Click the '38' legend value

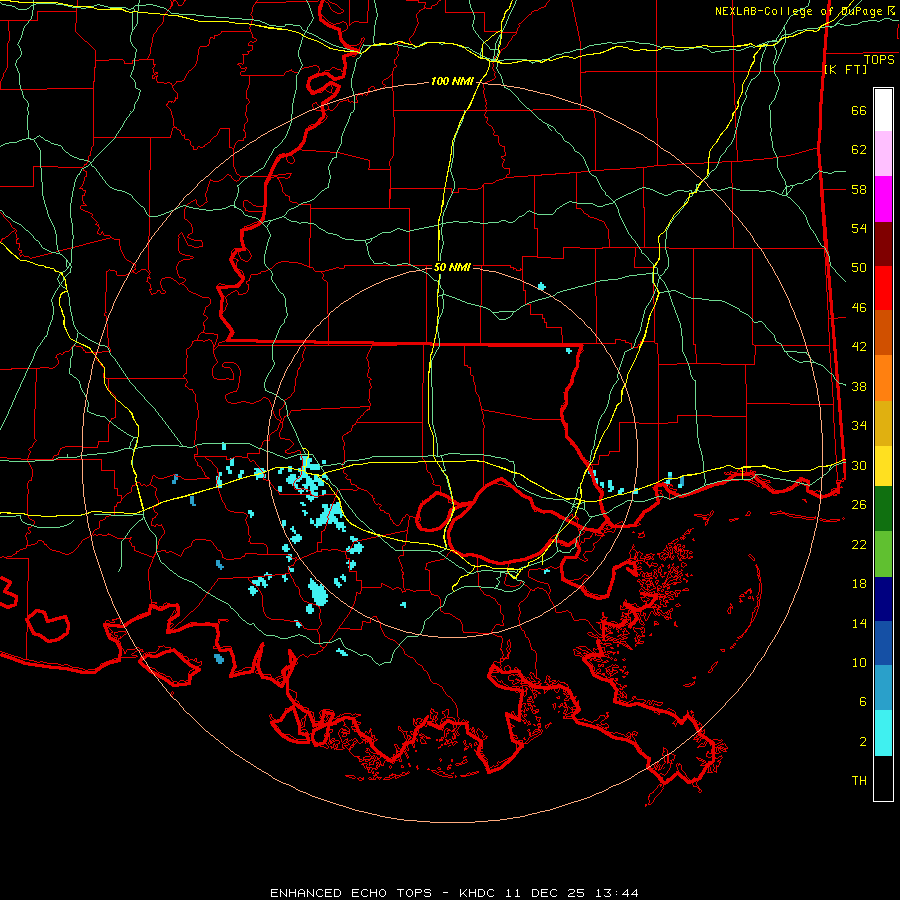tap(859, 387)
